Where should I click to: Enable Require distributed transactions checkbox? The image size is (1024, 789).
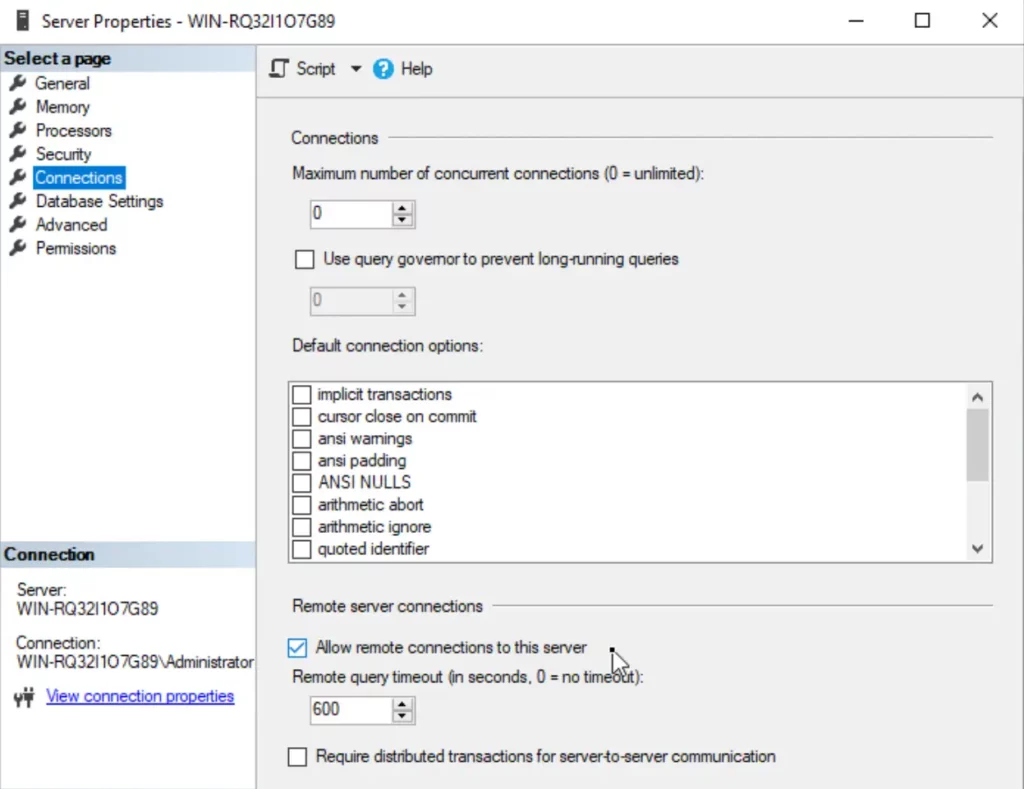[297, 757]
